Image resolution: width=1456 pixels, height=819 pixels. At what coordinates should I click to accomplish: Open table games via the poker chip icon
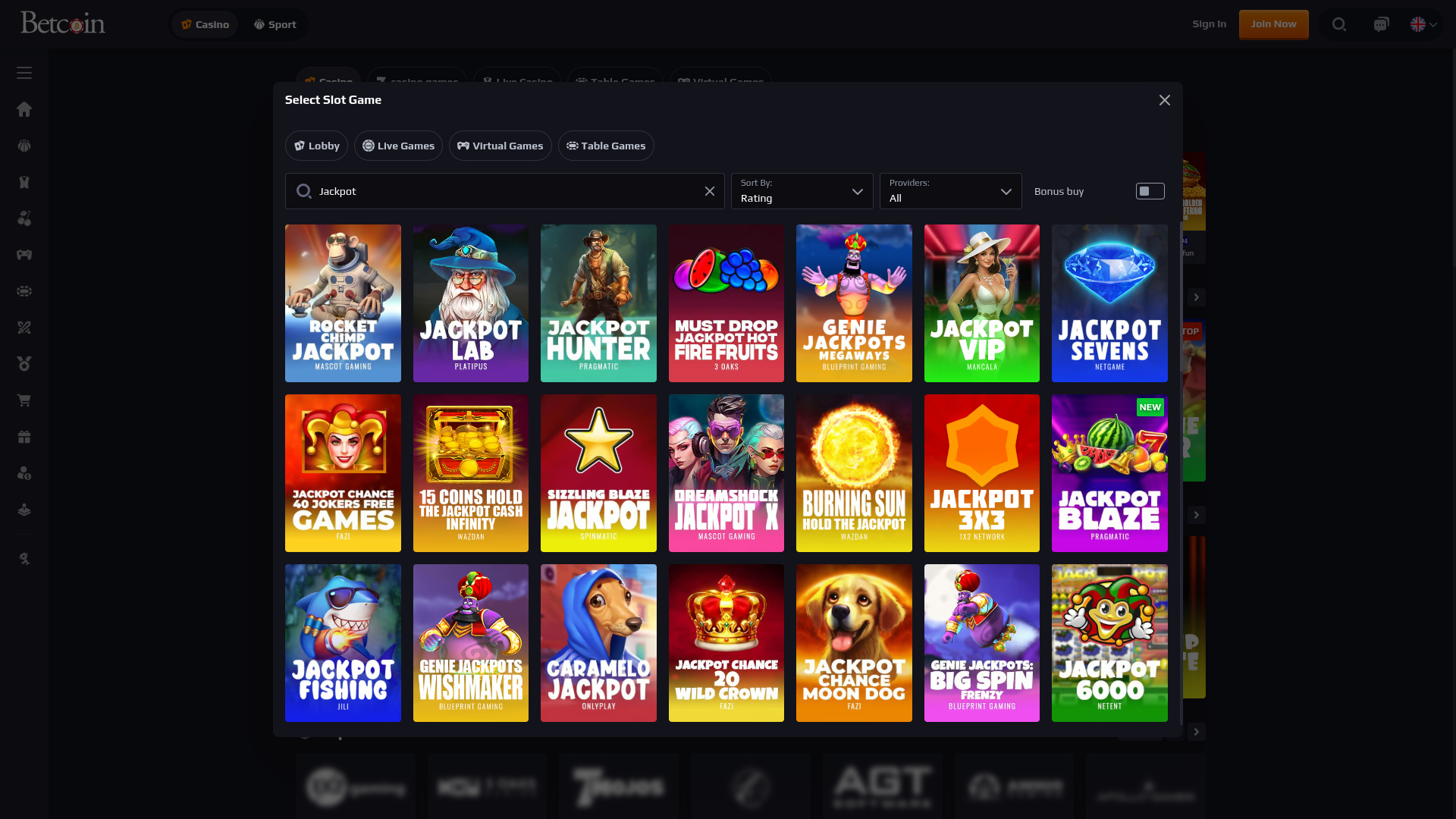(x=24, y=291)
